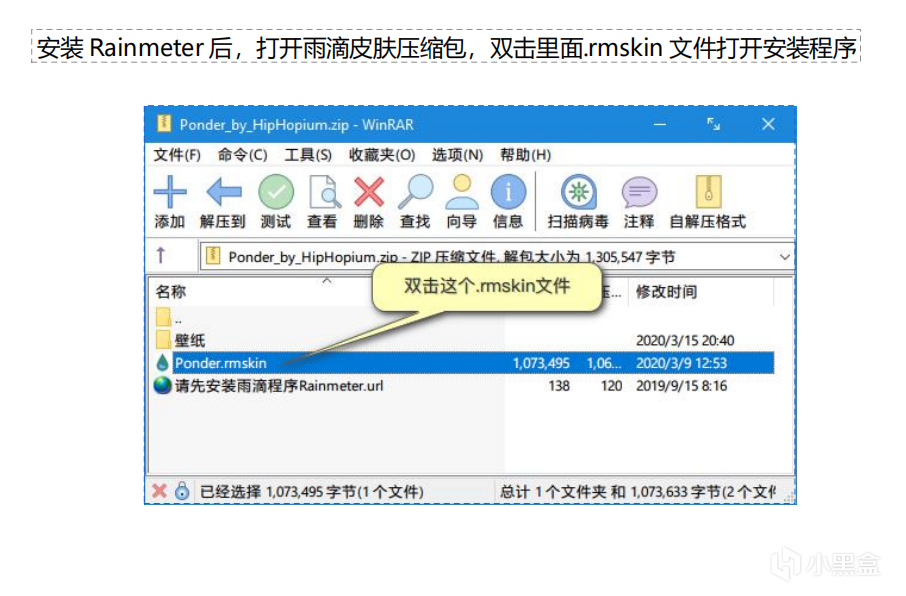
Task: Click the 解压到 (Extract to) toolbar icon
Action: (224, 192)
